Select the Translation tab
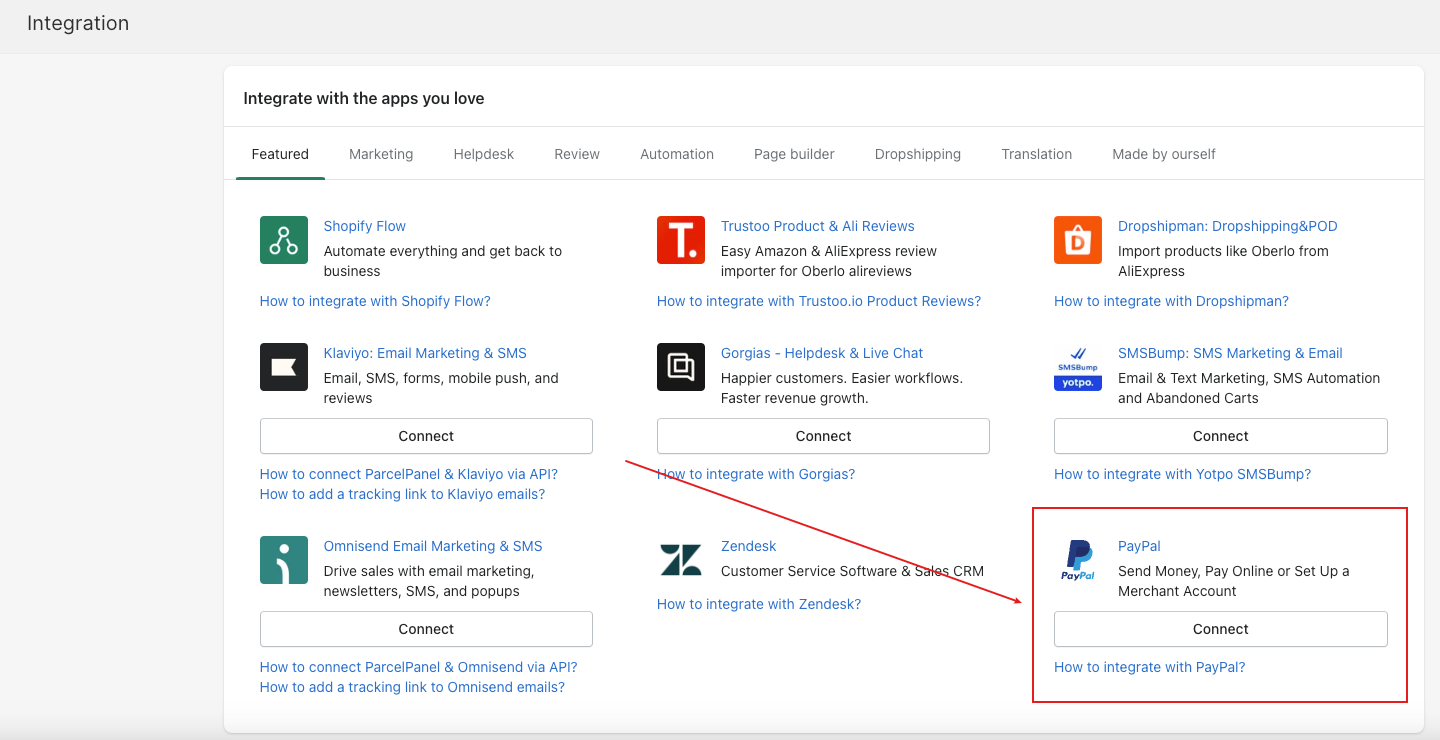Screen dimensions: 1440x740 pos(1037,154)
